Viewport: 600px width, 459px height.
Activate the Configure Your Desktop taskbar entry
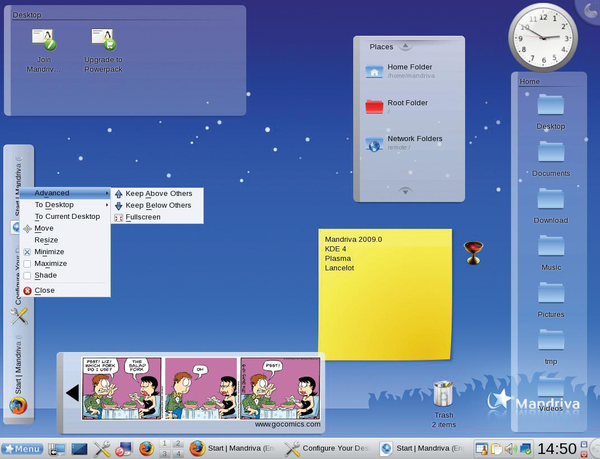click(327, 448)
